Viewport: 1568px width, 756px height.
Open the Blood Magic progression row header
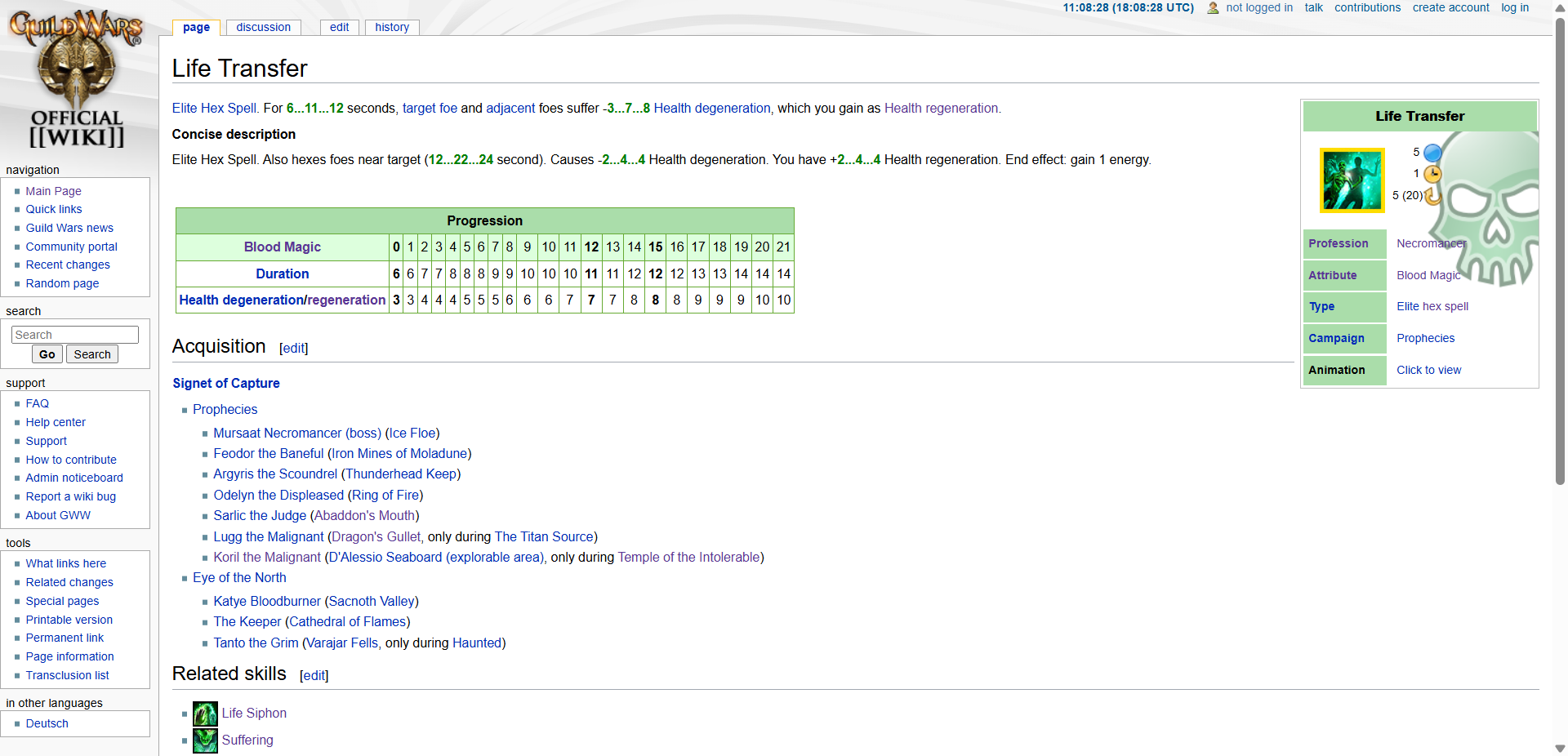283,247
